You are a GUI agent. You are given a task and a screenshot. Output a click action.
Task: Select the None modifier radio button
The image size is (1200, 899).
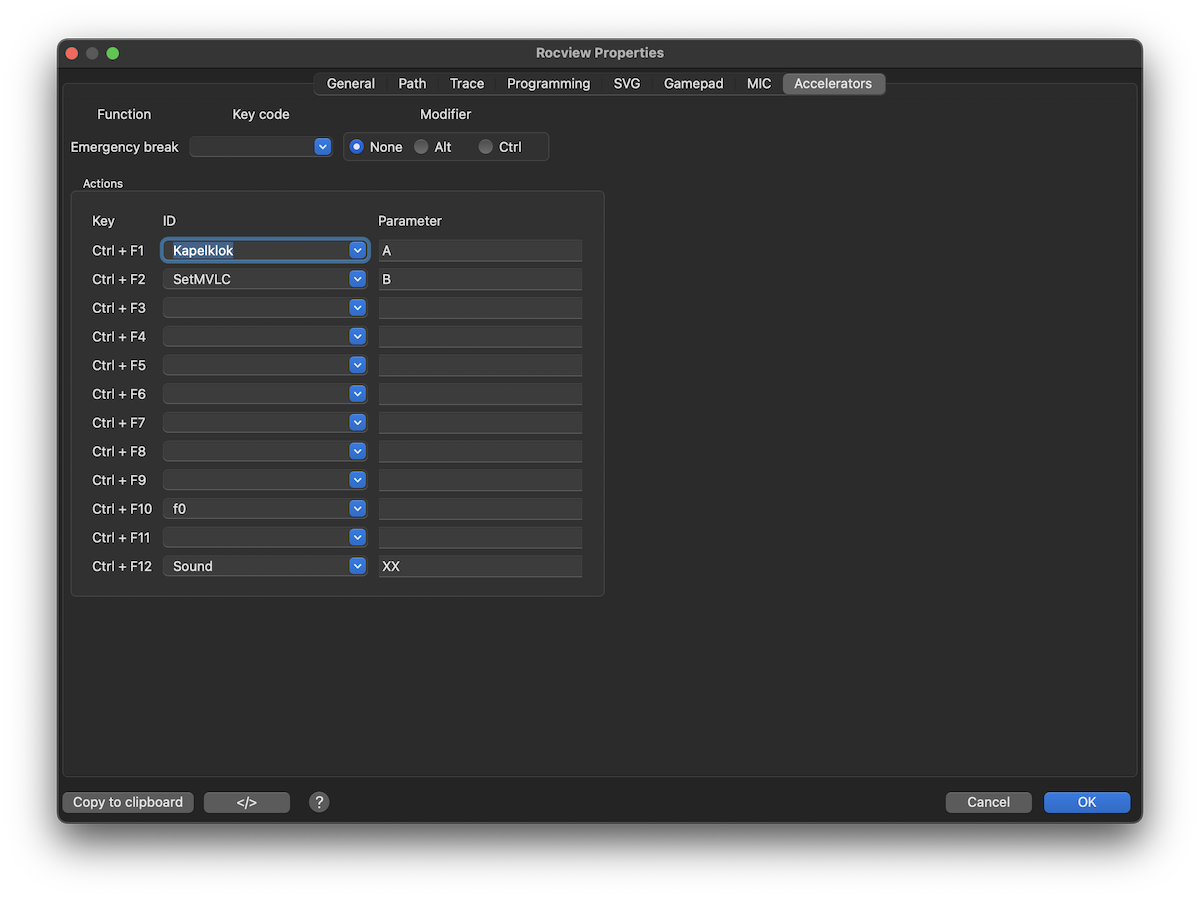point(357,147)
